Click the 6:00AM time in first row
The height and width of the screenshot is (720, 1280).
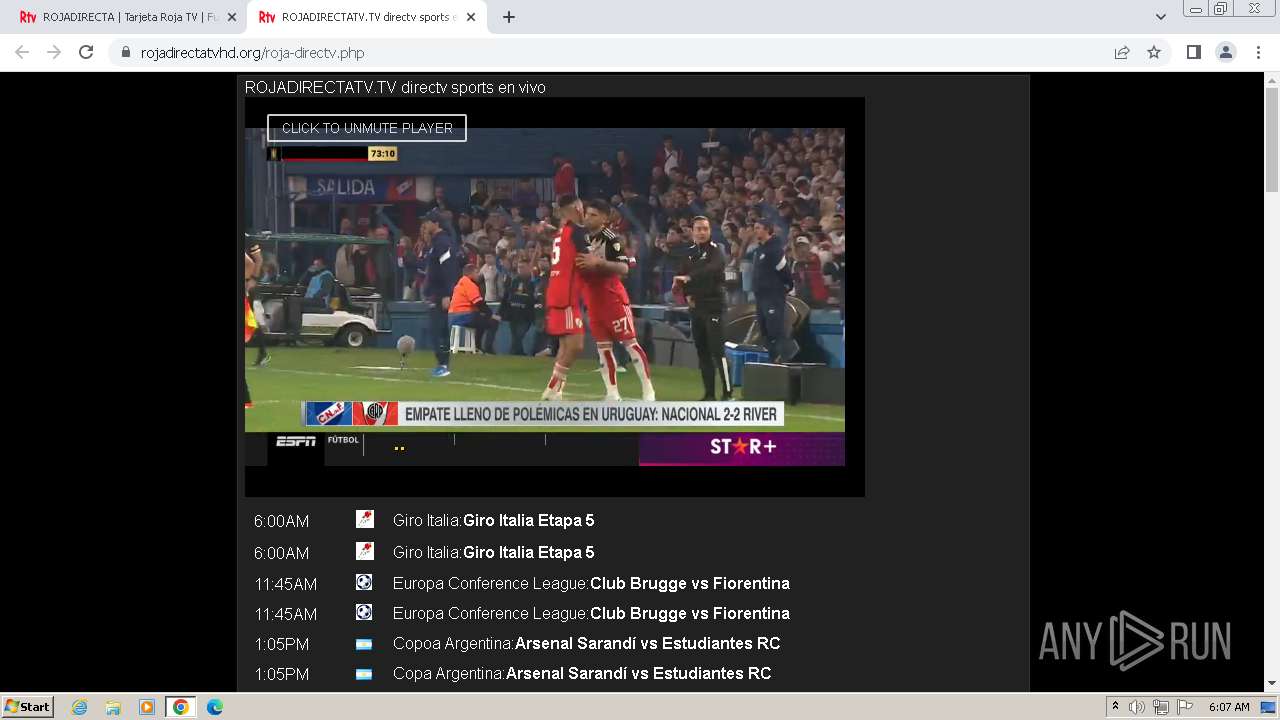click(281, 521)
